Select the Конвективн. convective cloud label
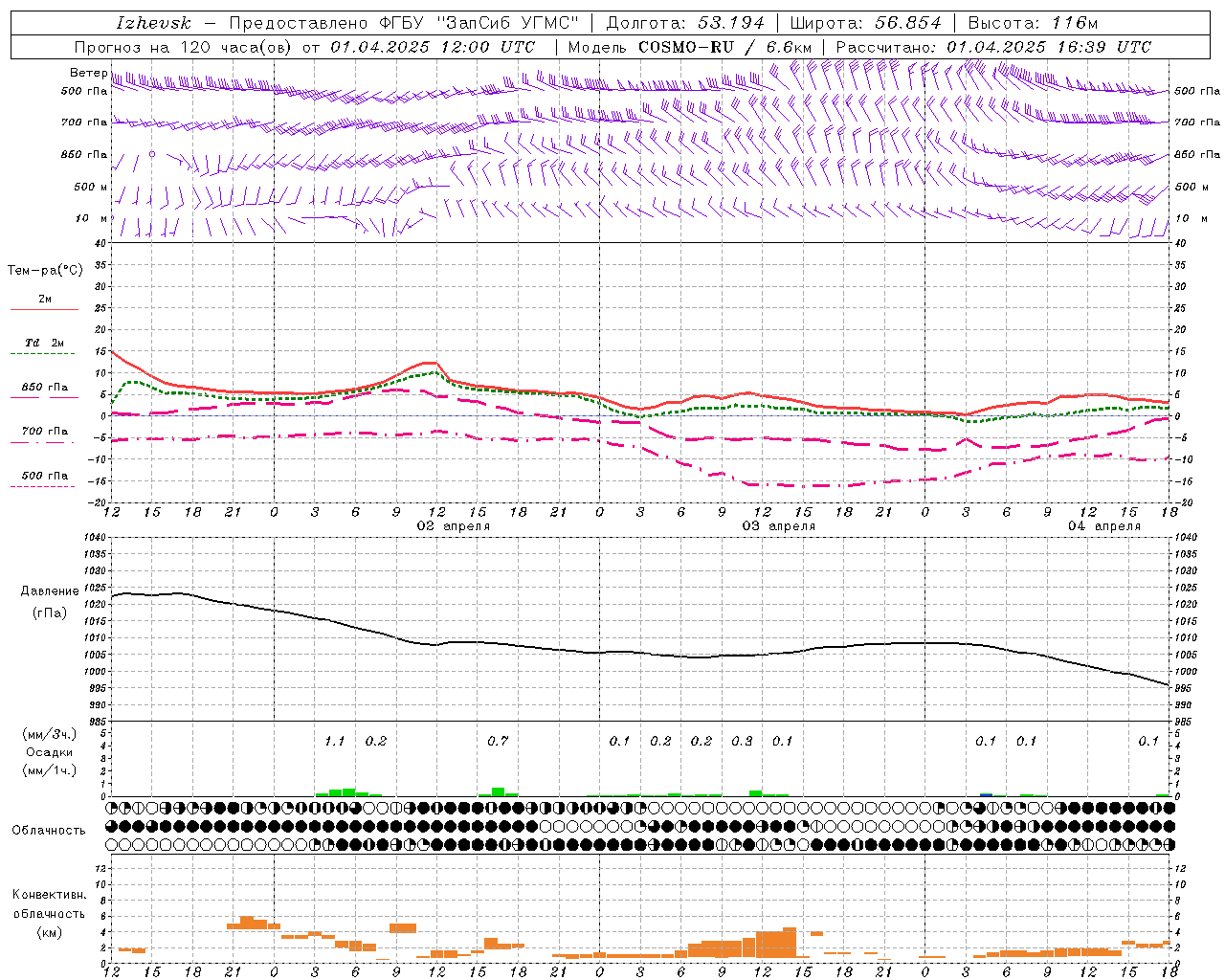This screenshot has width=1225, height=980. click(50, 895)
